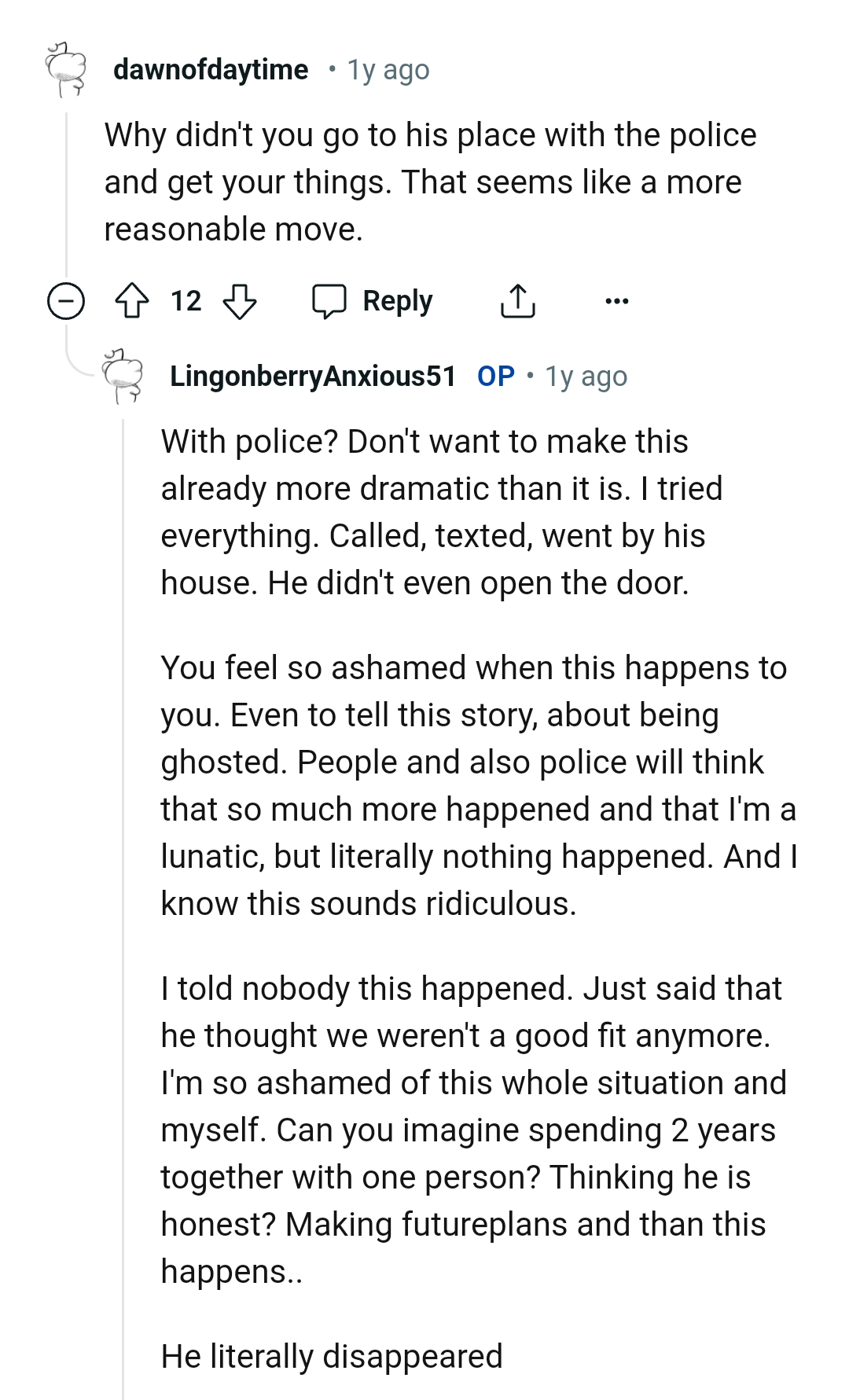
Task: Open dawnofdaytime's user profile link
Action: click(211, 70)
